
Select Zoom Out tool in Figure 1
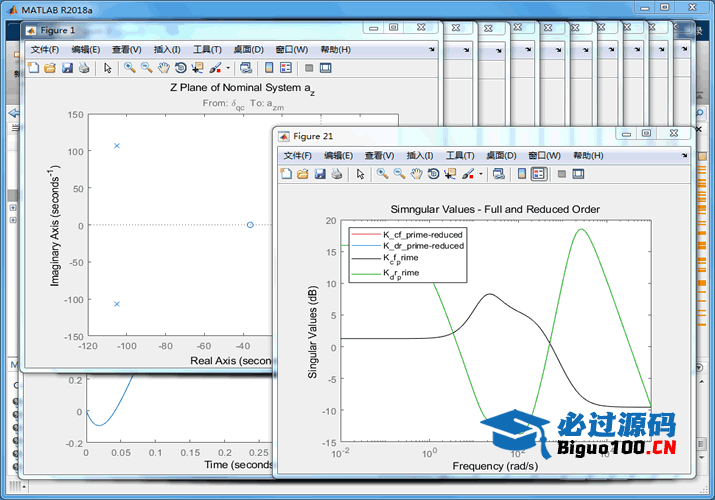pyautogui.click(x=146, y=68)
